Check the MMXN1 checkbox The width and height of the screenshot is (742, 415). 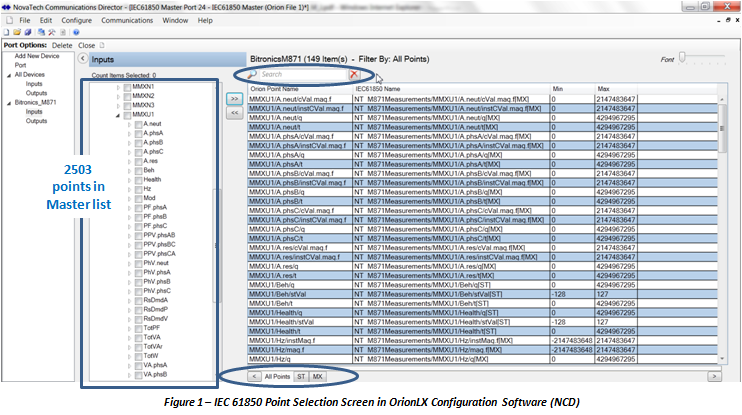pos(127,87)
